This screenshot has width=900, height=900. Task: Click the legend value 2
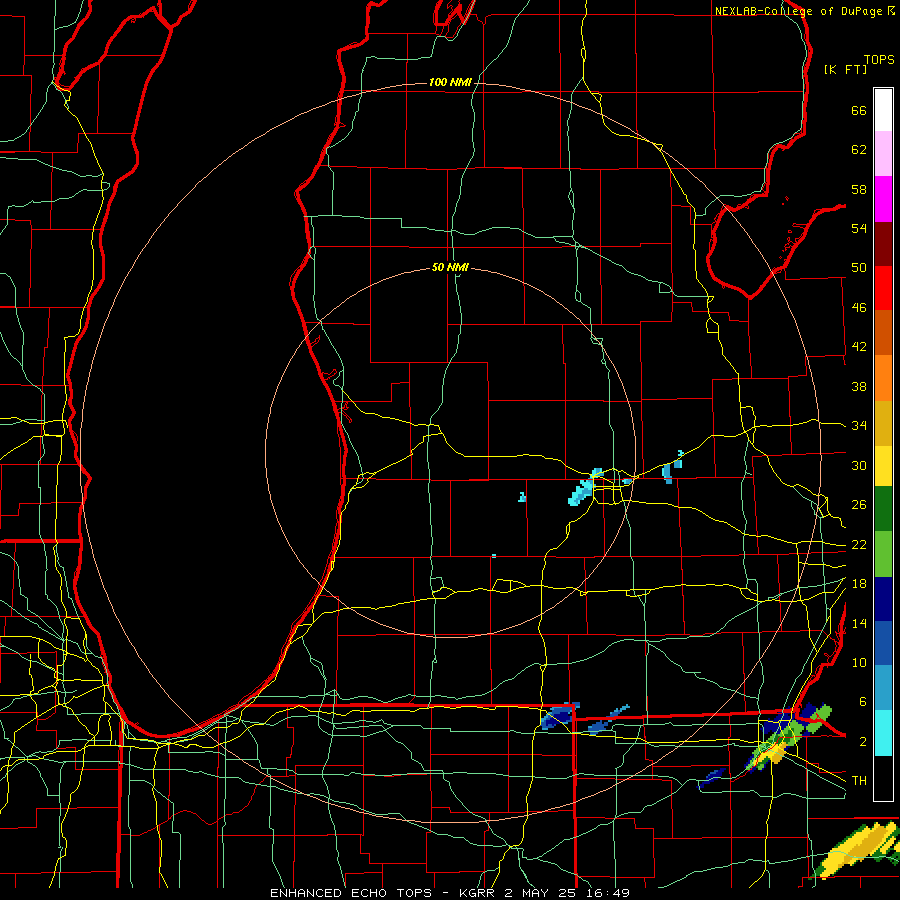862,742
